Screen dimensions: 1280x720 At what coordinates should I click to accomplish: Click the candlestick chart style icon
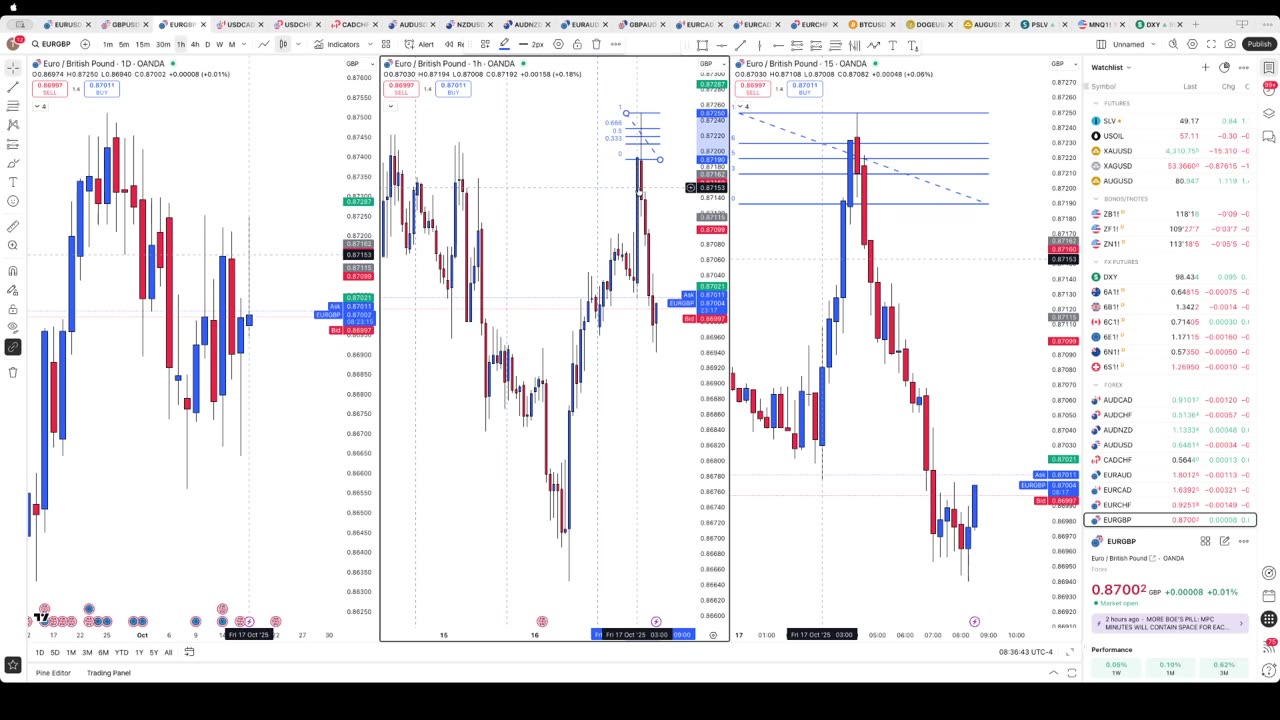[283, 44]
